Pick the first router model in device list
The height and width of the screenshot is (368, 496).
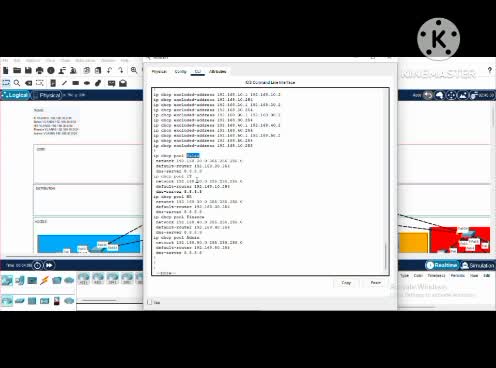(x=83, y=278)
